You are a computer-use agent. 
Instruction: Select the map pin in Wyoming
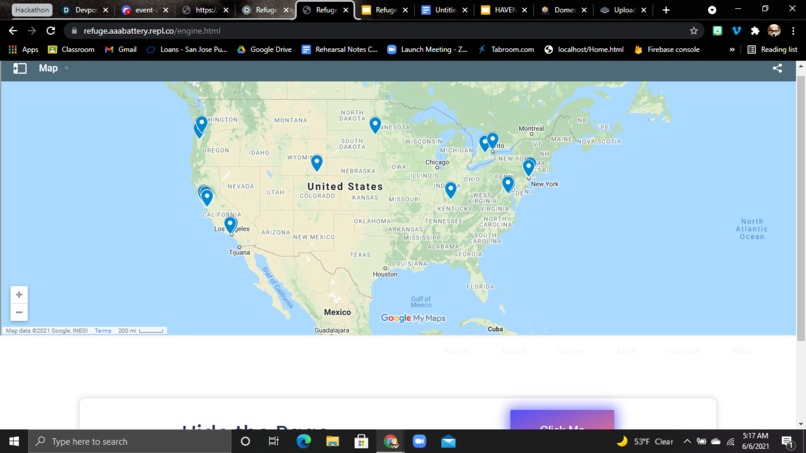(317, 162)
